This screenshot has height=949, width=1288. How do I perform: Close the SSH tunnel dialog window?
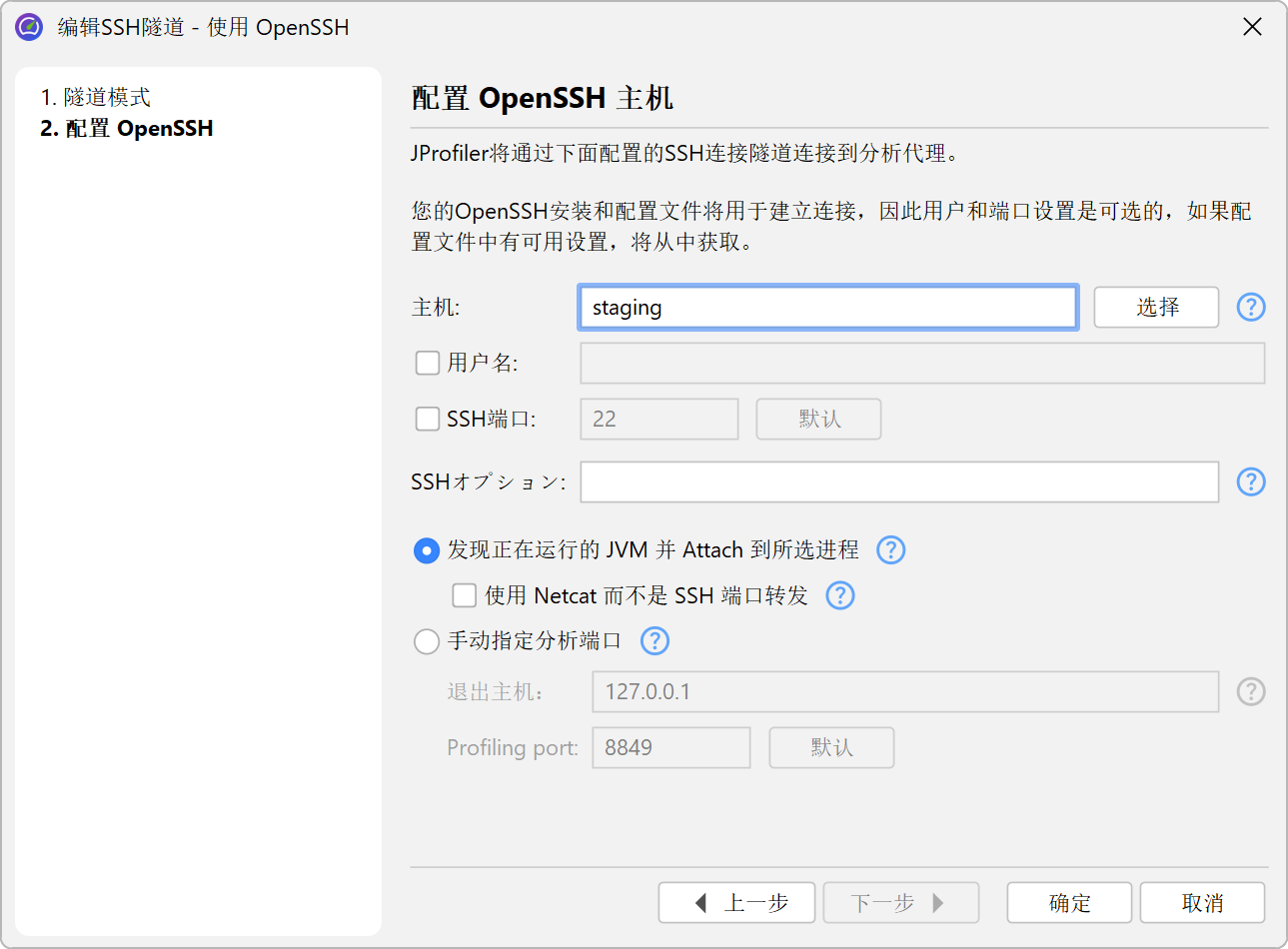click(x=1252, y=27)
